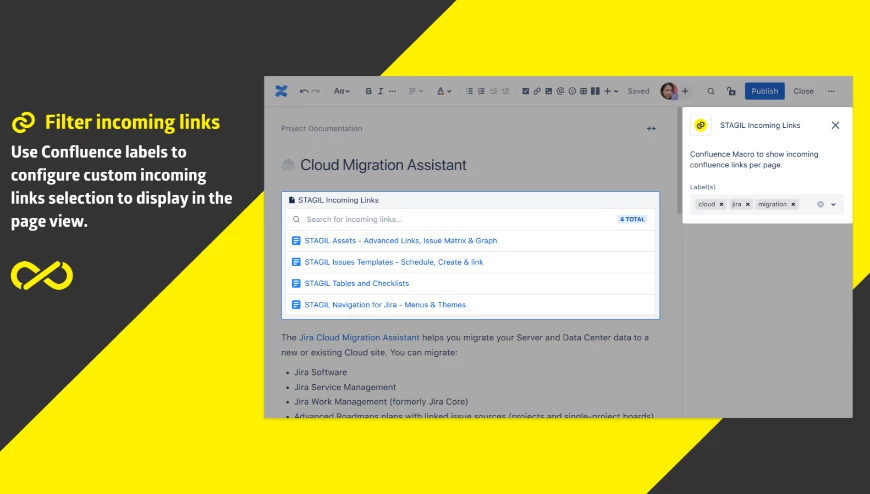Insert an @ mention

(x=560, y=91)
